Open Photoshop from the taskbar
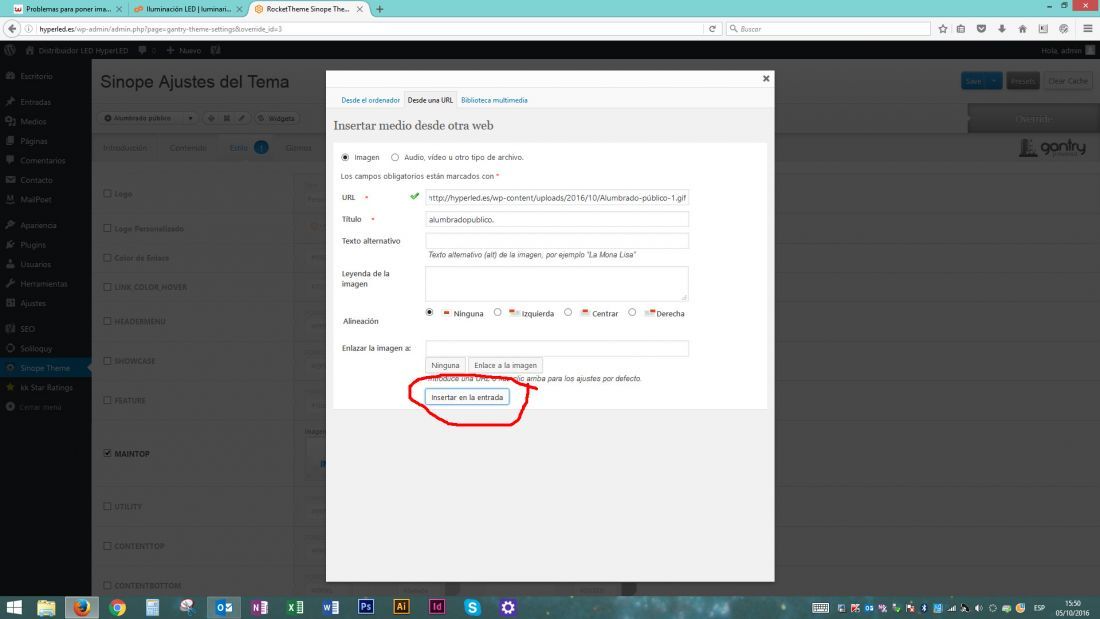This screenshot has height=619, width=1100. [365, 607]
